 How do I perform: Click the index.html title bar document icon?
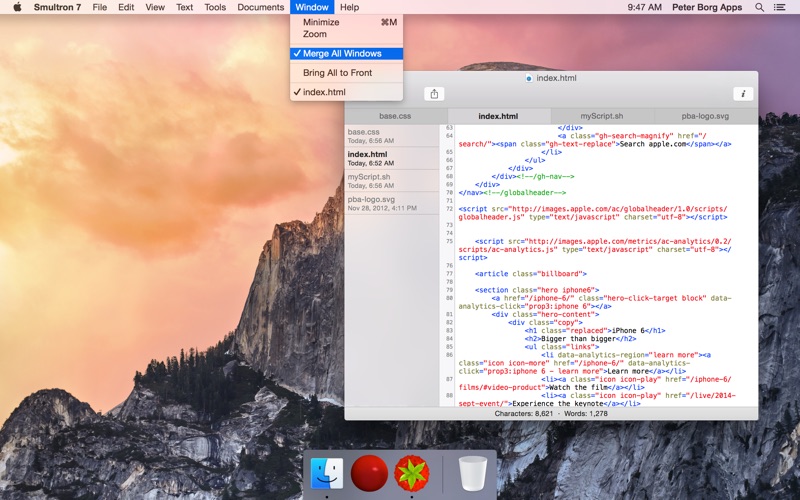click(x=529, y=78)
